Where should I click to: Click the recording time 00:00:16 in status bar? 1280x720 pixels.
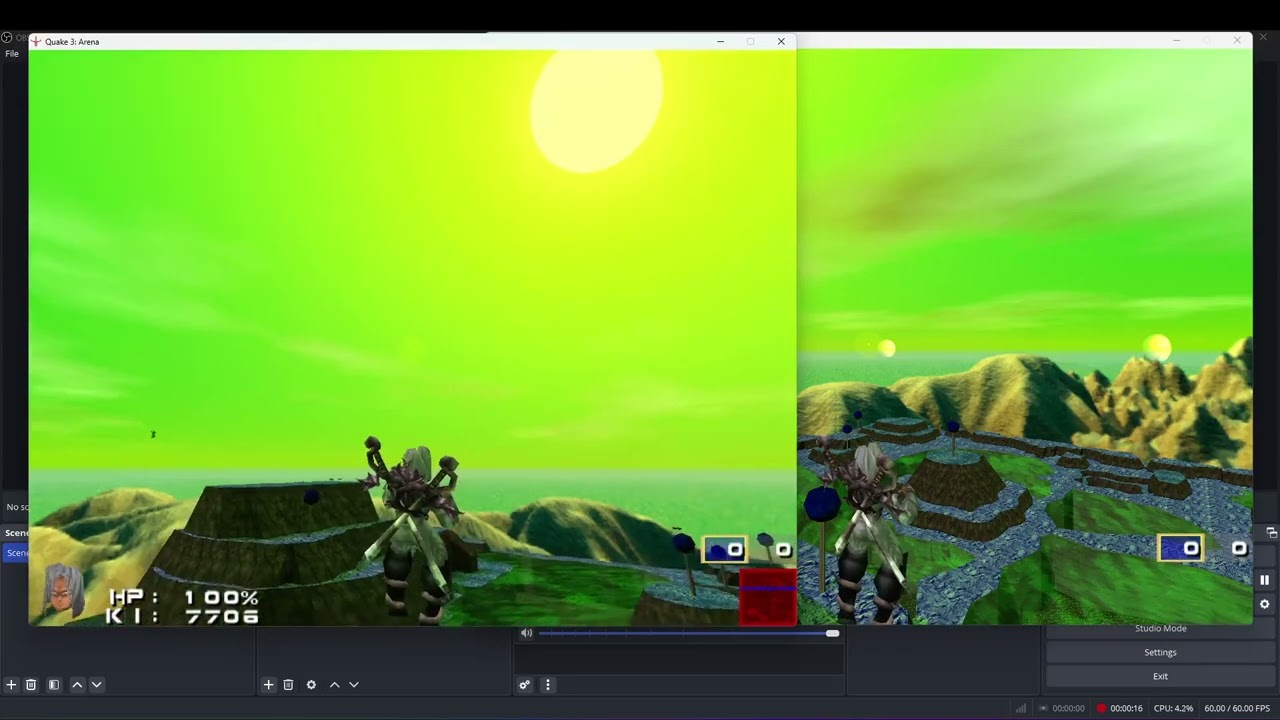[x=1126, y=708]
